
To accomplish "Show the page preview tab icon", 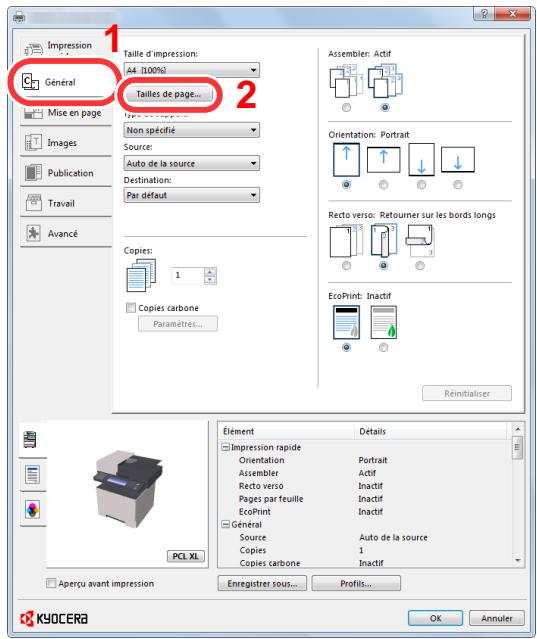I will (32, 475).
